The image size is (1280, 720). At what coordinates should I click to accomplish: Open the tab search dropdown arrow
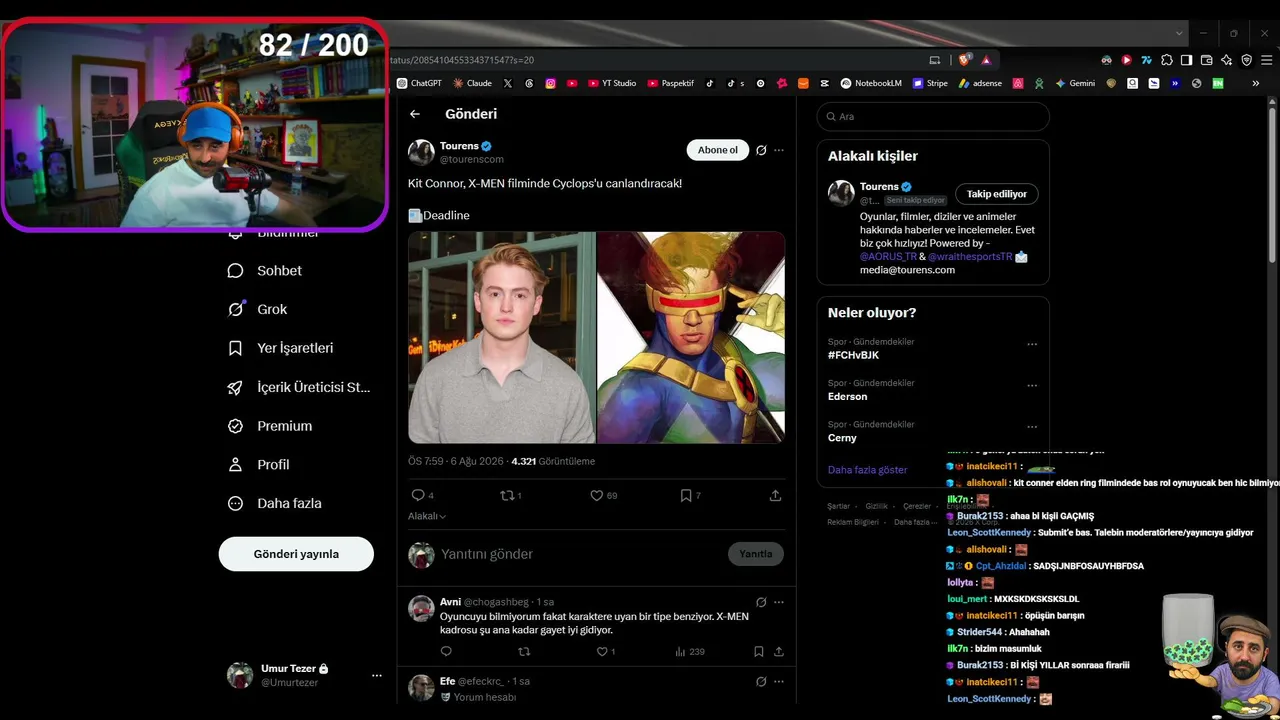[x=1179, y=33]
